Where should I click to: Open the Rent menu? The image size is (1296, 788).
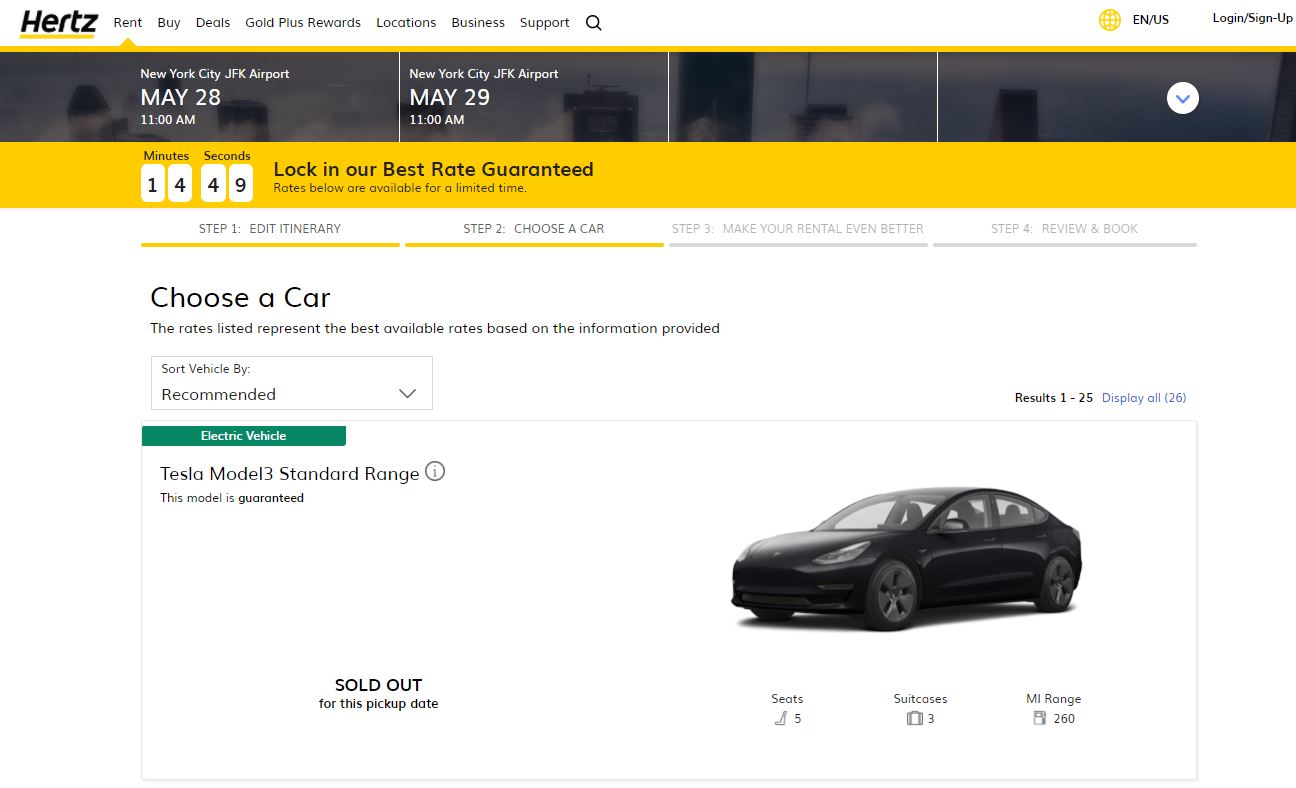coord(128,22)
